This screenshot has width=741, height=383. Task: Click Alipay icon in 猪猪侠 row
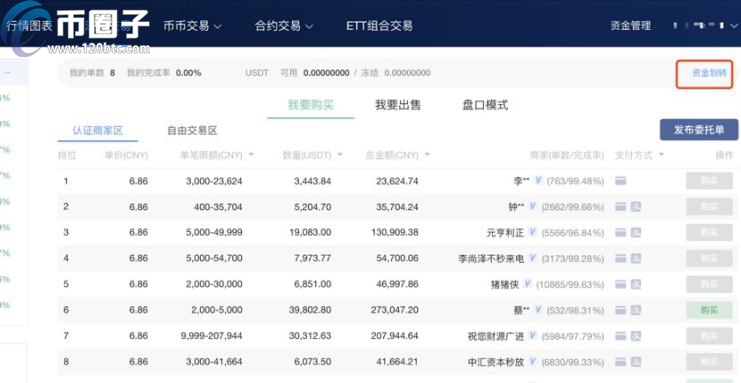tap(636, 284)
